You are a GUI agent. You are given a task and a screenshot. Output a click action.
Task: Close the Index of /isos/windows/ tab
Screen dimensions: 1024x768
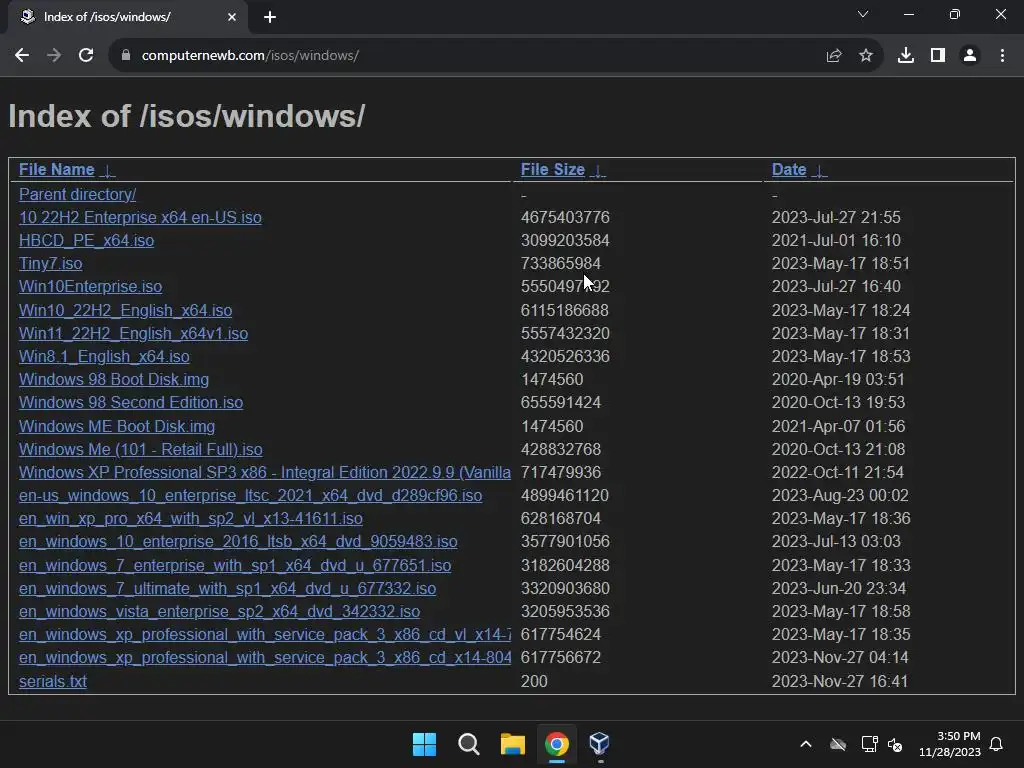232,17
